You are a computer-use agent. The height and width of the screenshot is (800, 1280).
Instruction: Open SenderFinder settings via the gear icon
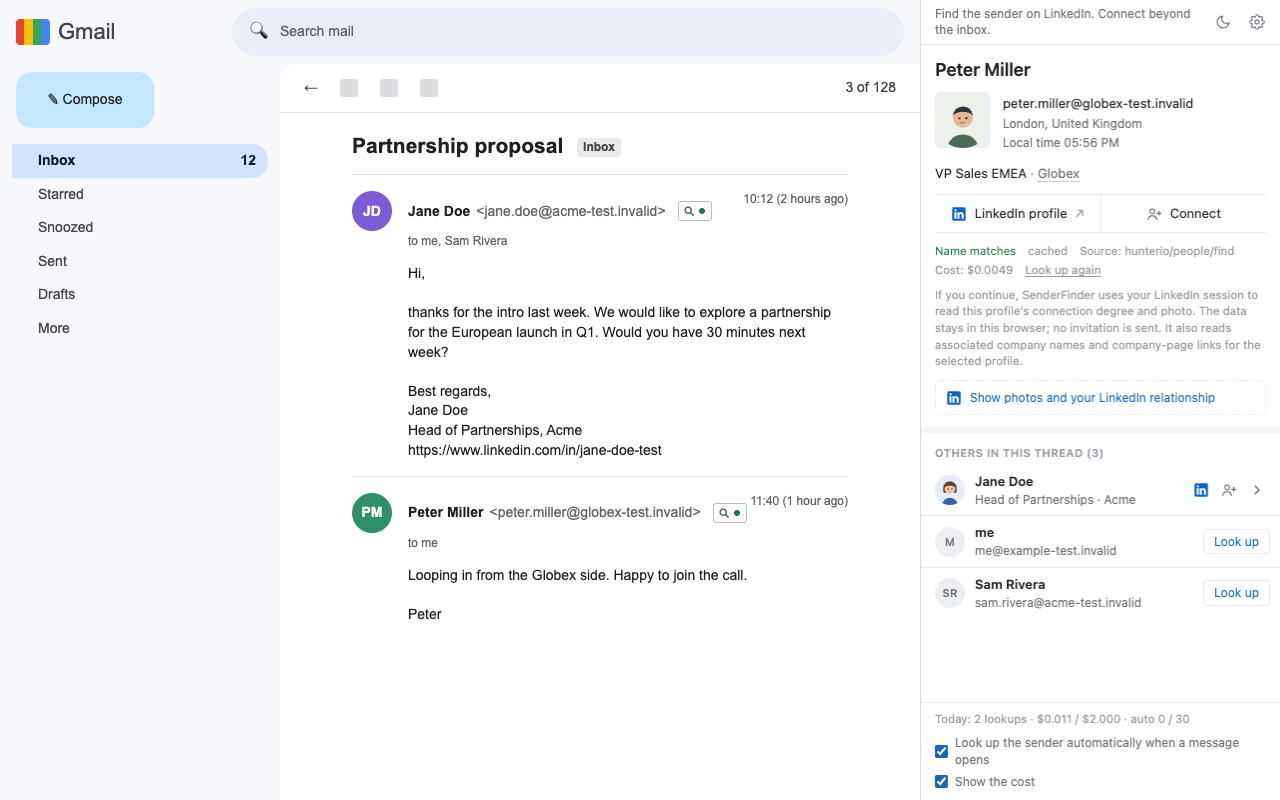click(1257, 22)
